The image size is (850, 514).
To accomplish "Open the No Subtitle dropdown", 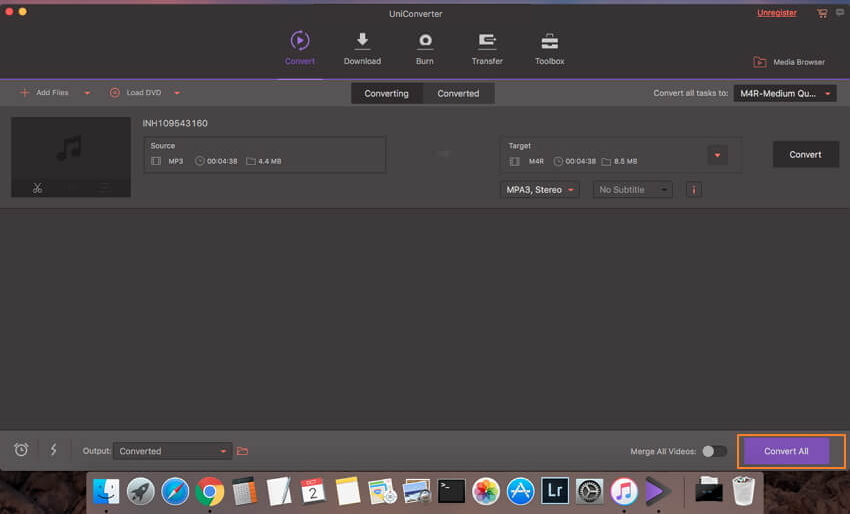I will pyautogui.click(x=633, y=190).
